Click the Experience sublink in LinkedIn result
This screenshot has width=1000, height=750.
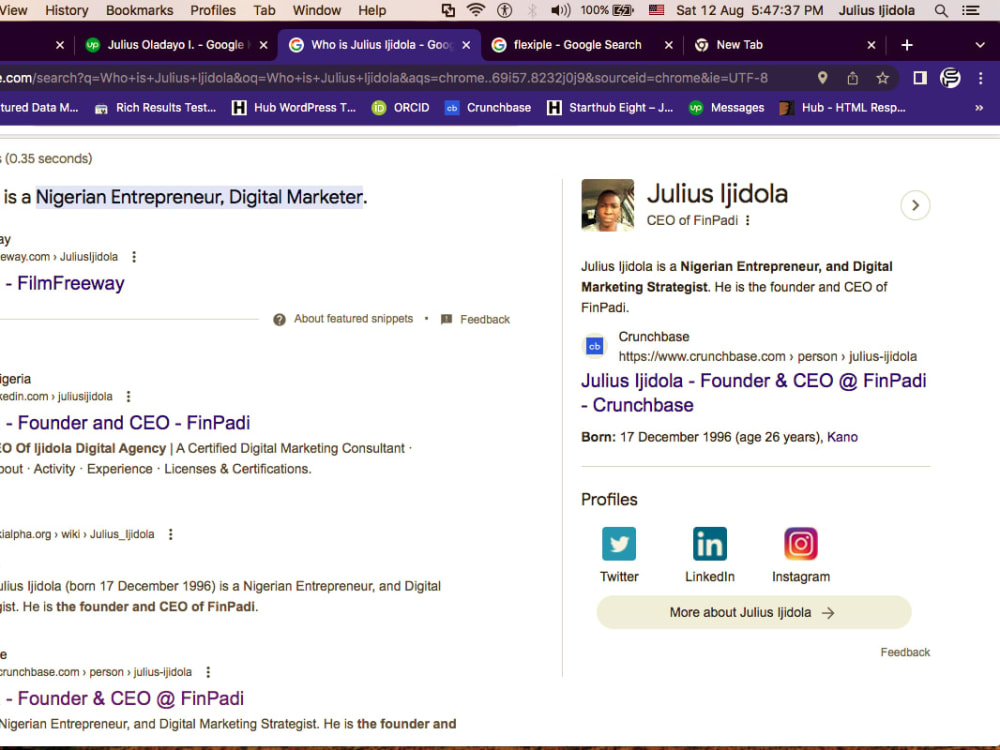click(119, 469)
